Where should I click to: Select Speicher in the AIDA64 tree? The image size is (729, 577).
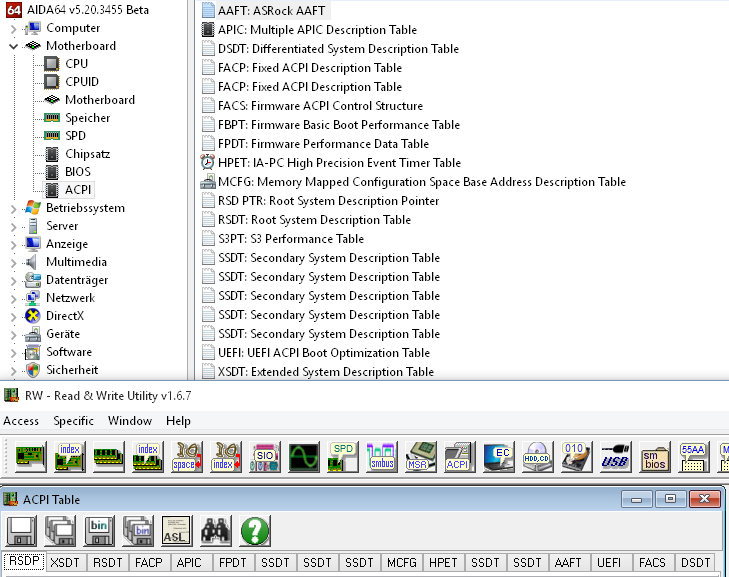click(x=87, y=118)
